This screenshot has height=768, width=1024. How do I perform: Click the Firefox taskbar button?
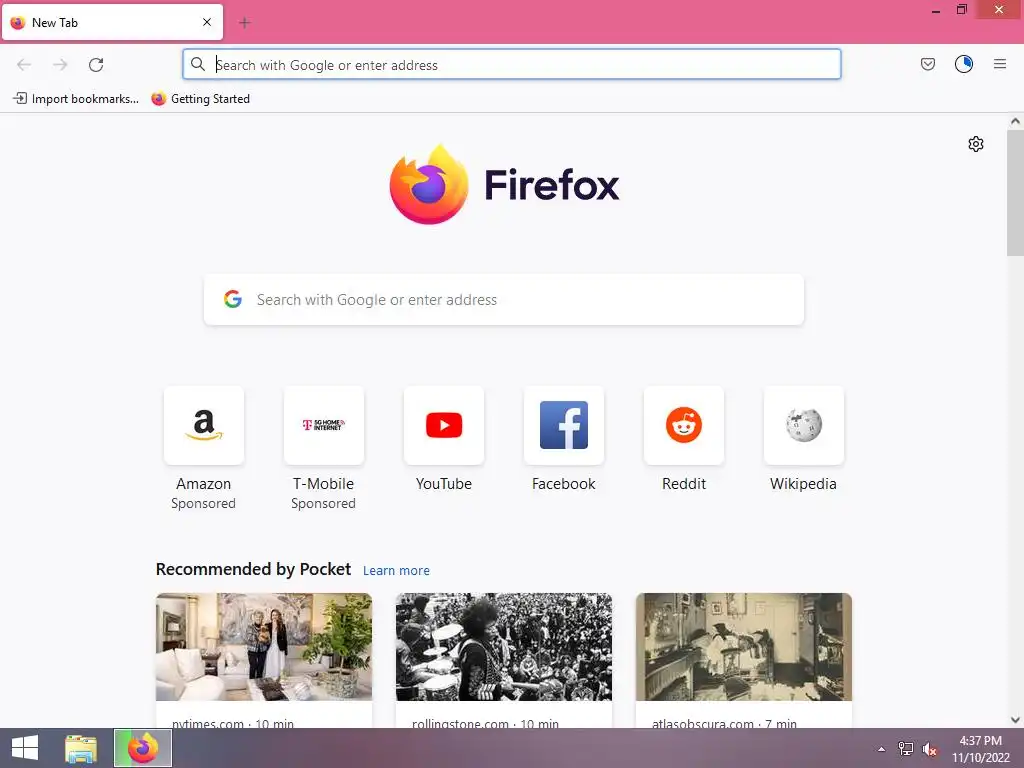coord(143,748)
